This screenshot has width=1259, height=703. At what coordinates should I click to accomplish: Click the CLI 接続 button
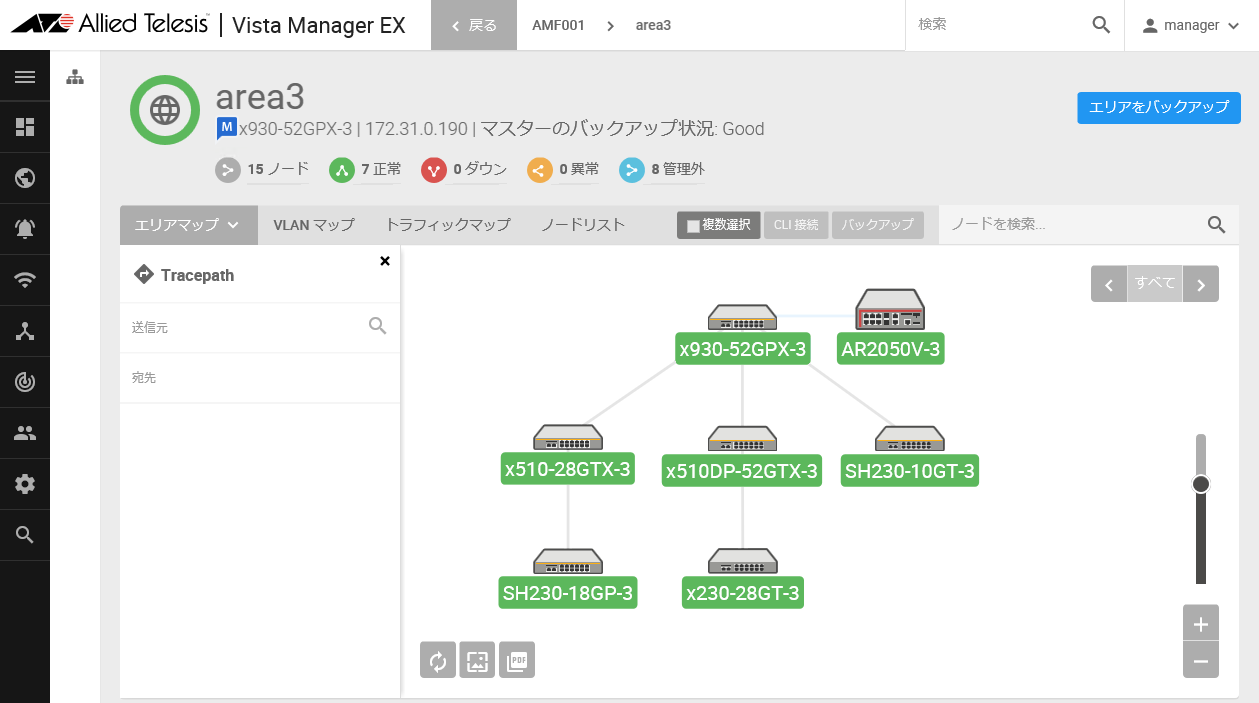tap(796, 225)
